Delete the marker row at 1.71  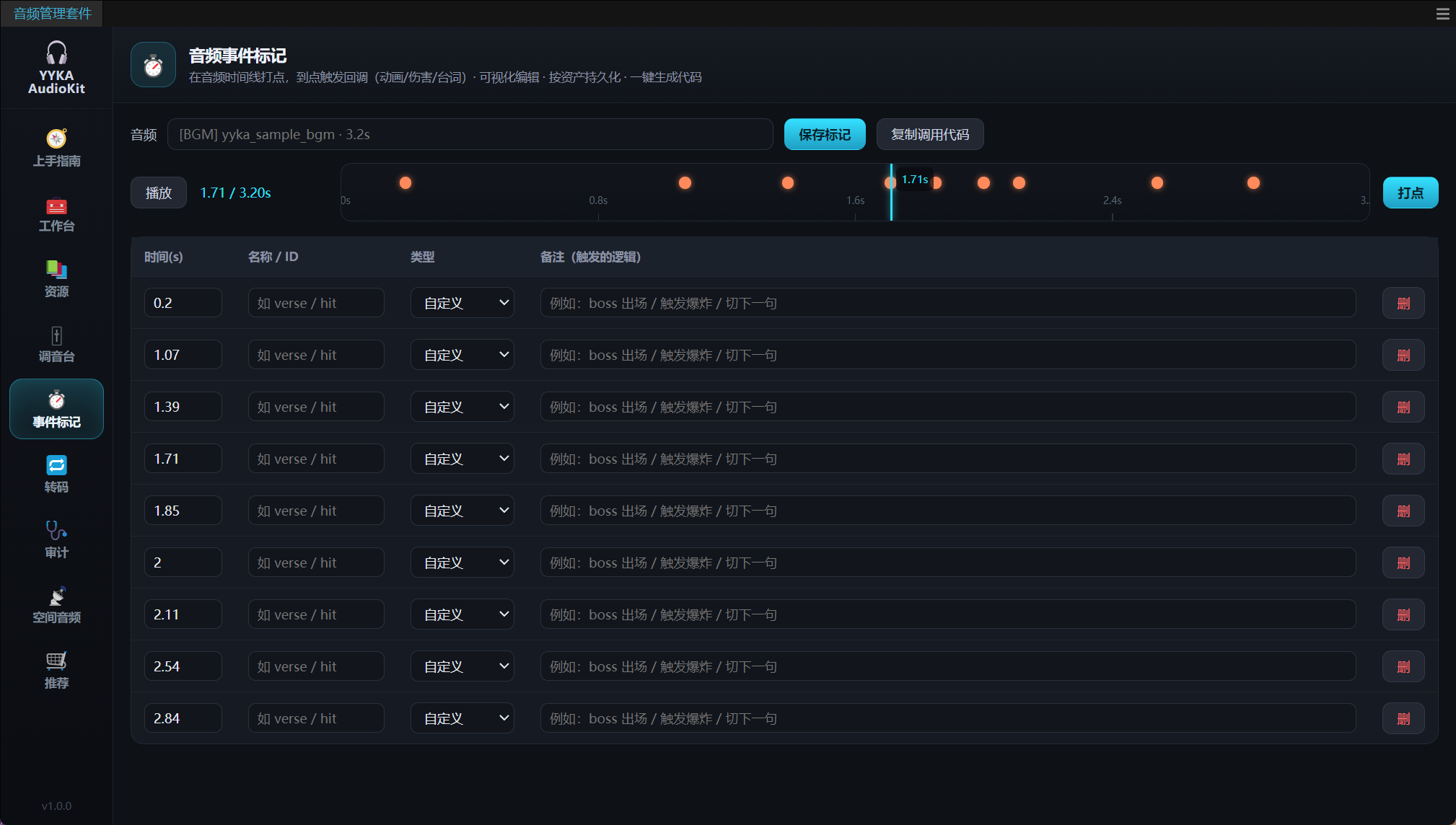(1403, 459)
